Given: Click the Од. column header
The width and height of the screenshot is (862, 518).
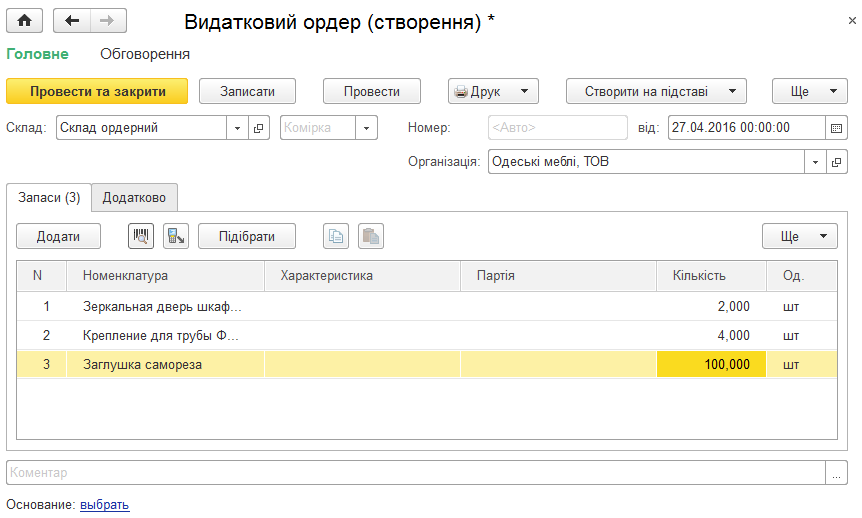Looking at the screenshot, I should pyautogui.click(x=802, y=275).
